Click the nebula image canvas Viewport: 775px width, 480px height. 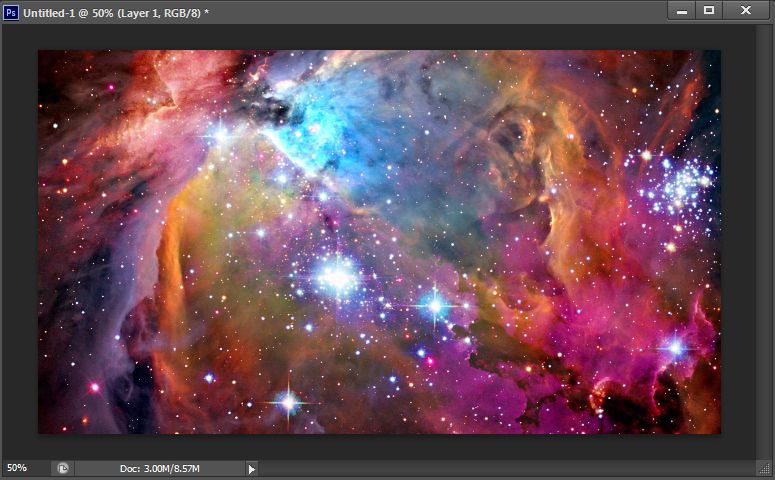[x=379, y=242]
